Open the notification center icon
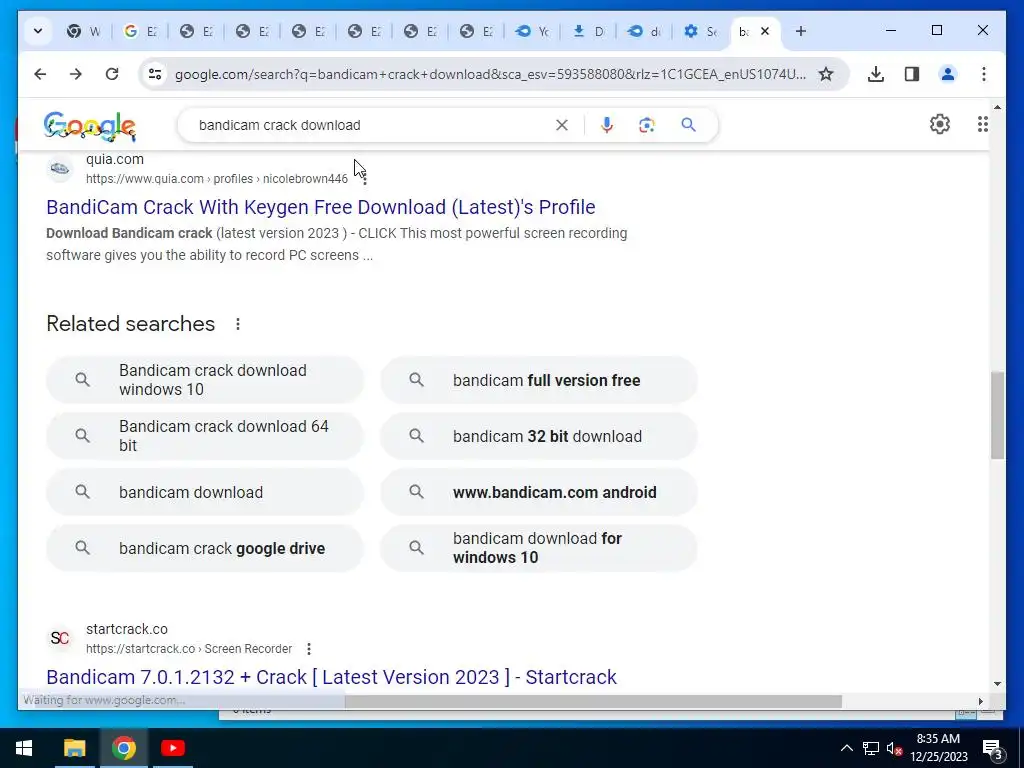 click(x=992, y=748)
